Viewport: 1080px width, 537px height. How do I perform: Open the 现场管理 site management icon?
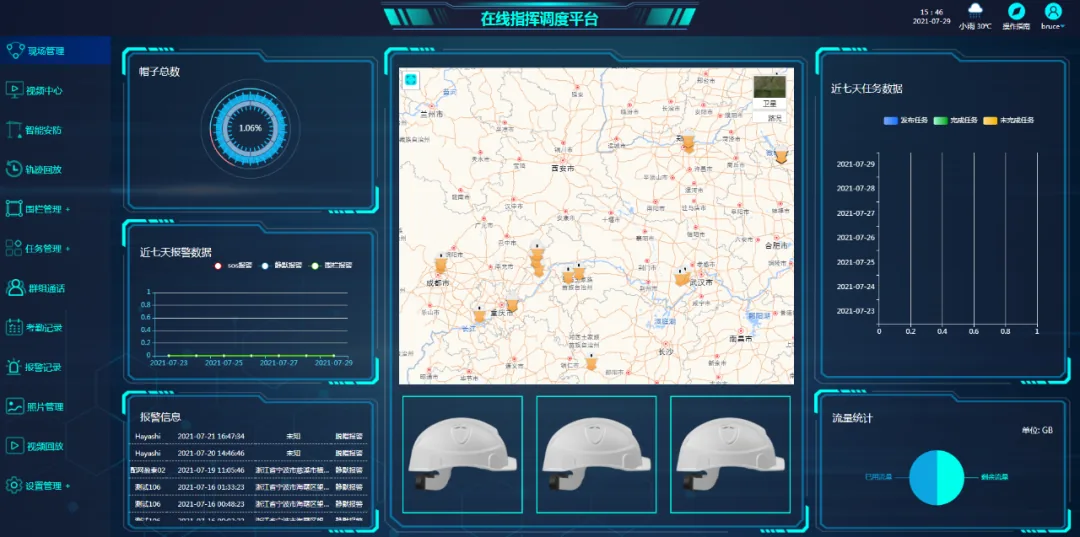coord(15,50)
